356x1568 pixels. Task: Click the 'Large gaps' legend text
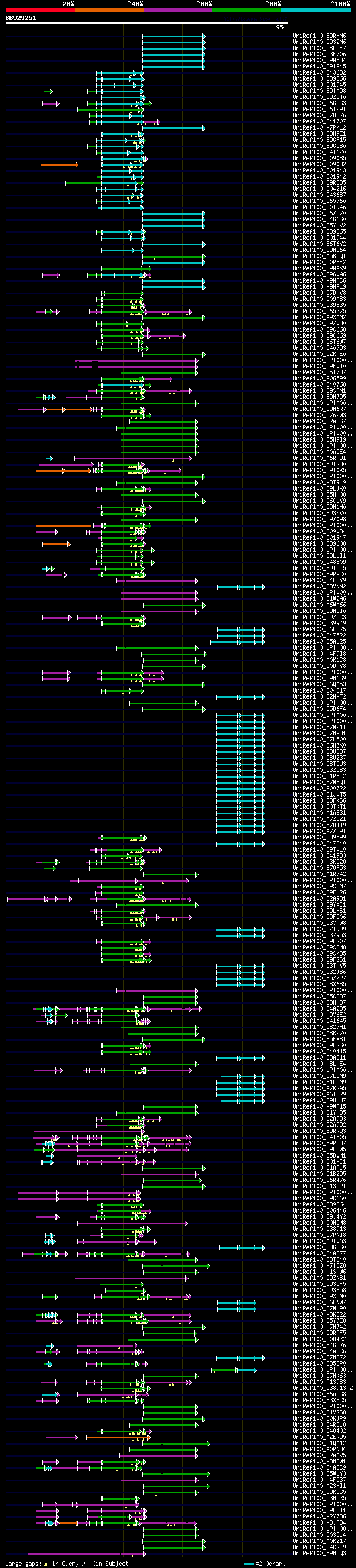click(23, 1563)
